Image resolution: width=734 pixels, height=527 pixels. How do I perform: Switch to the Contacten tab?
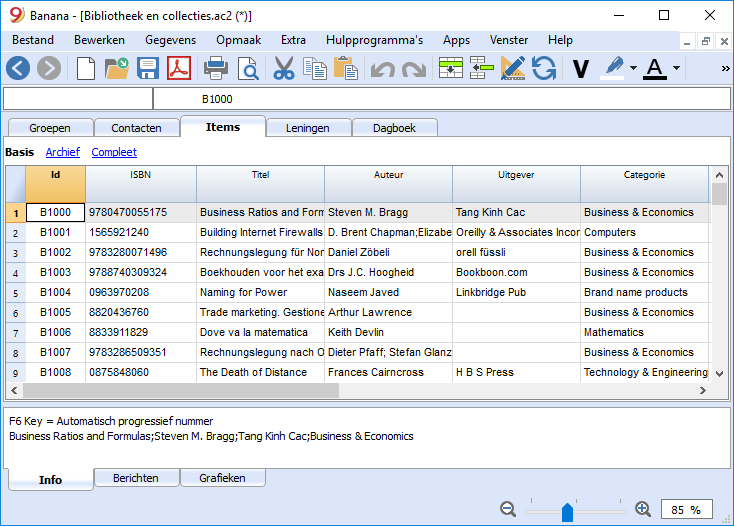point(136,128)
